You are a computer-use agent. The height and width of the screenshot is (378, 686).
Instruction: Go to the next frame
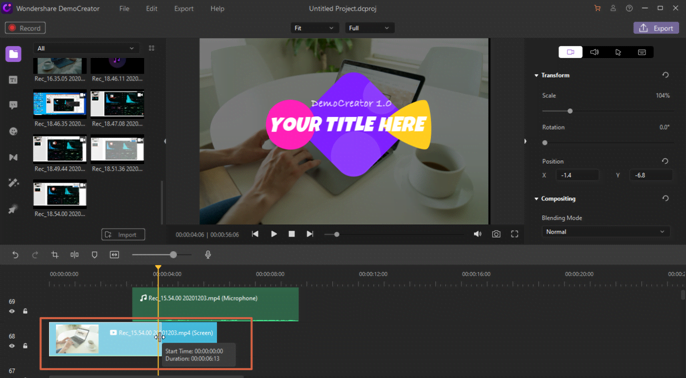[310, 234]
